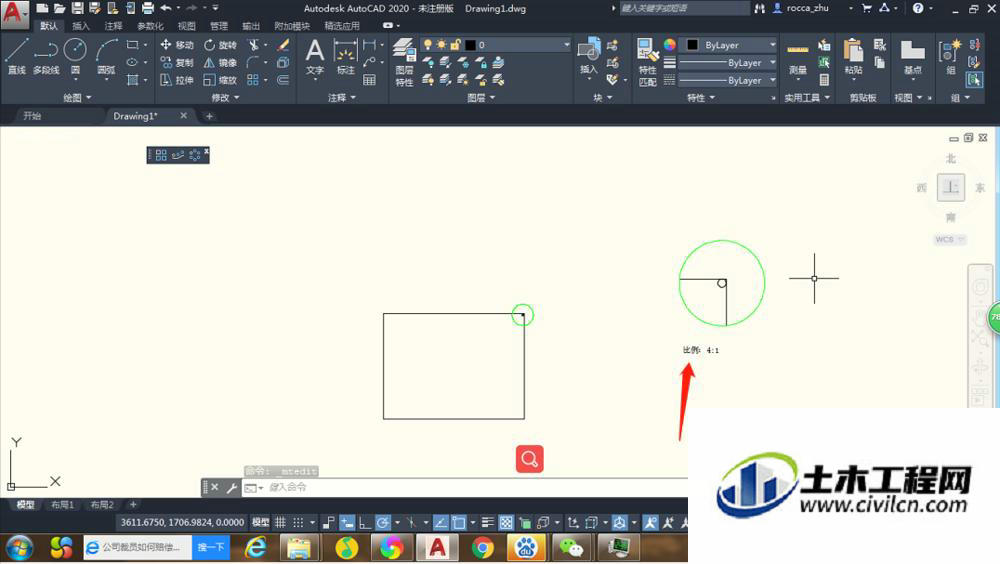Click the new drawing tab plus button
The height and width of the screenshot is (564, 1000).
tap(209, 116)
